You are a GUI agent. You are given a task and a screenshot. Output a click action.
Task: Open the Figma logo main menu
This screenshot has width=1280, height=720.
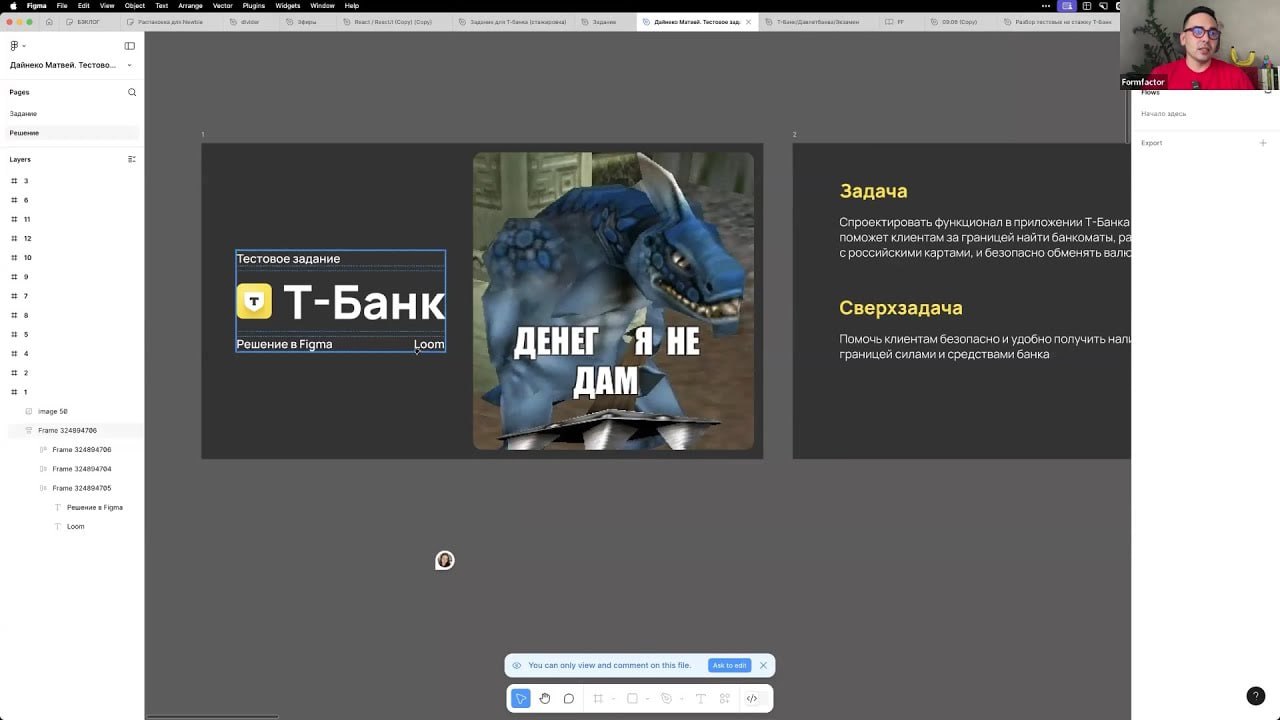click(15, 45)
